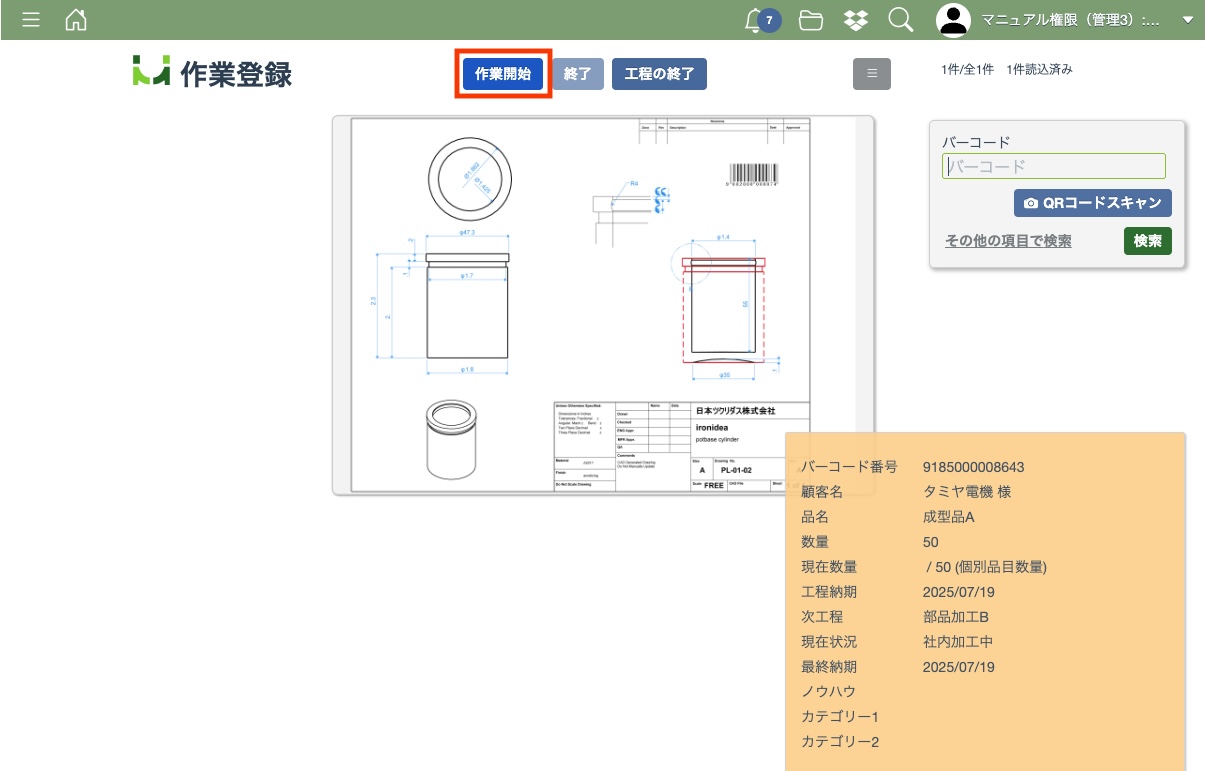
Task: Open the folder icon in header
Action: point(811,20)
